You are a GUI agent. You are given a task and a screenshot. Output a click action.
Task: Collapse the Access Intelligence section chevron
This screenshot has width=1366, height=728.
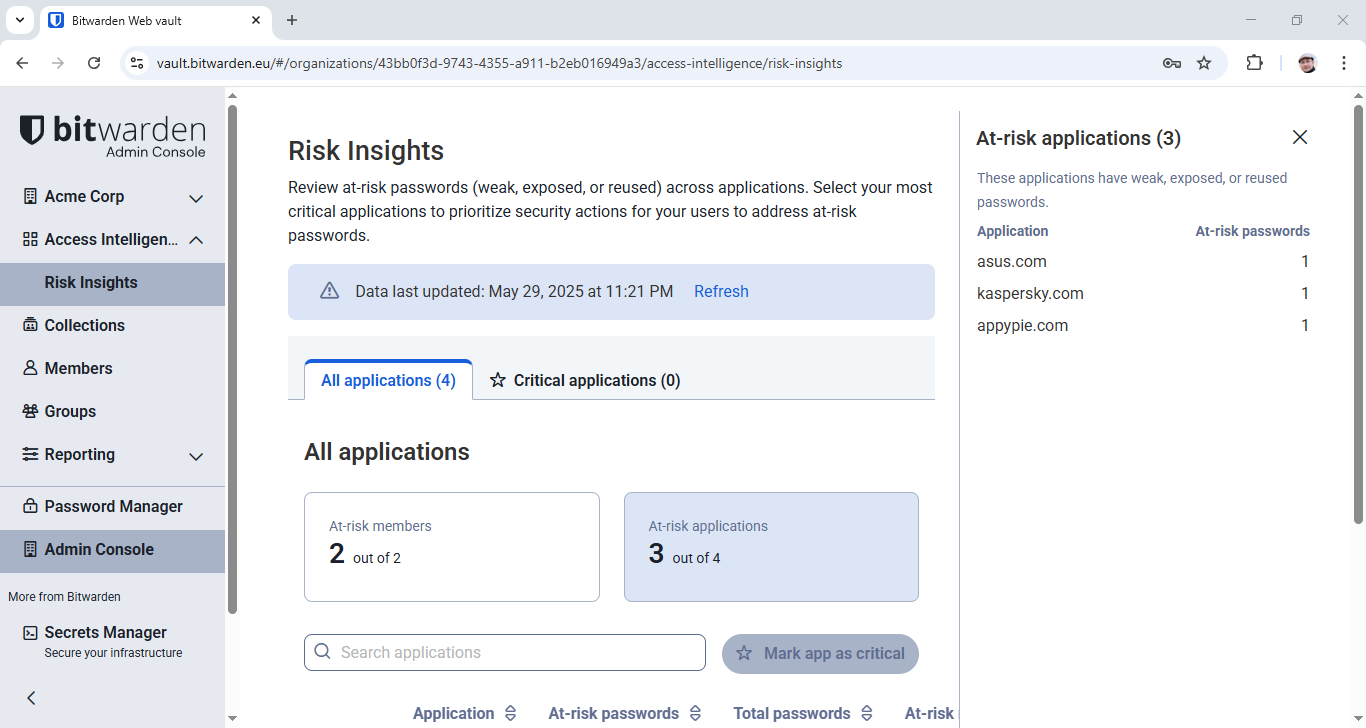(196, 240)
